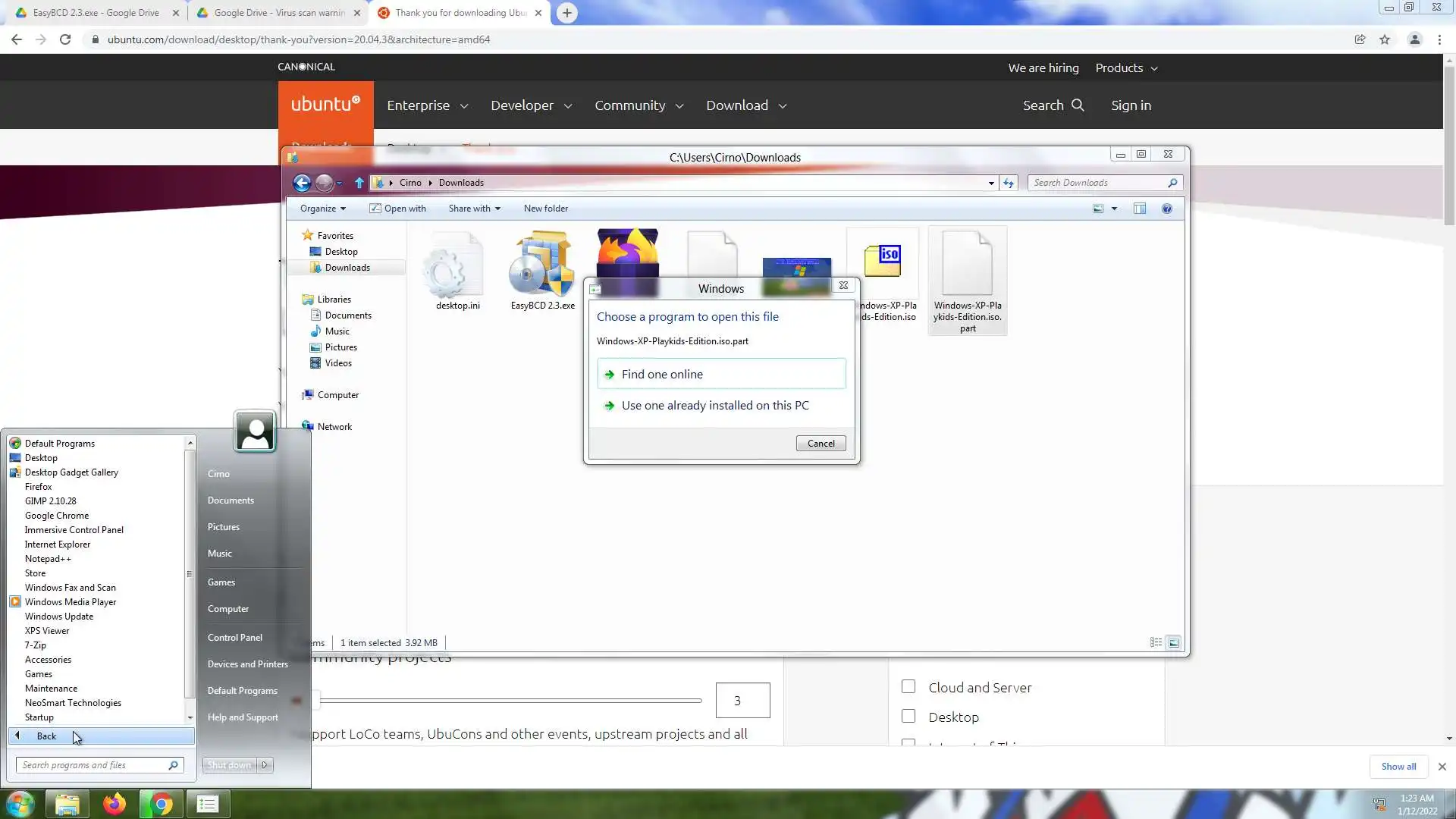Tick the Desktop checkbox

[x=908, y=717]
